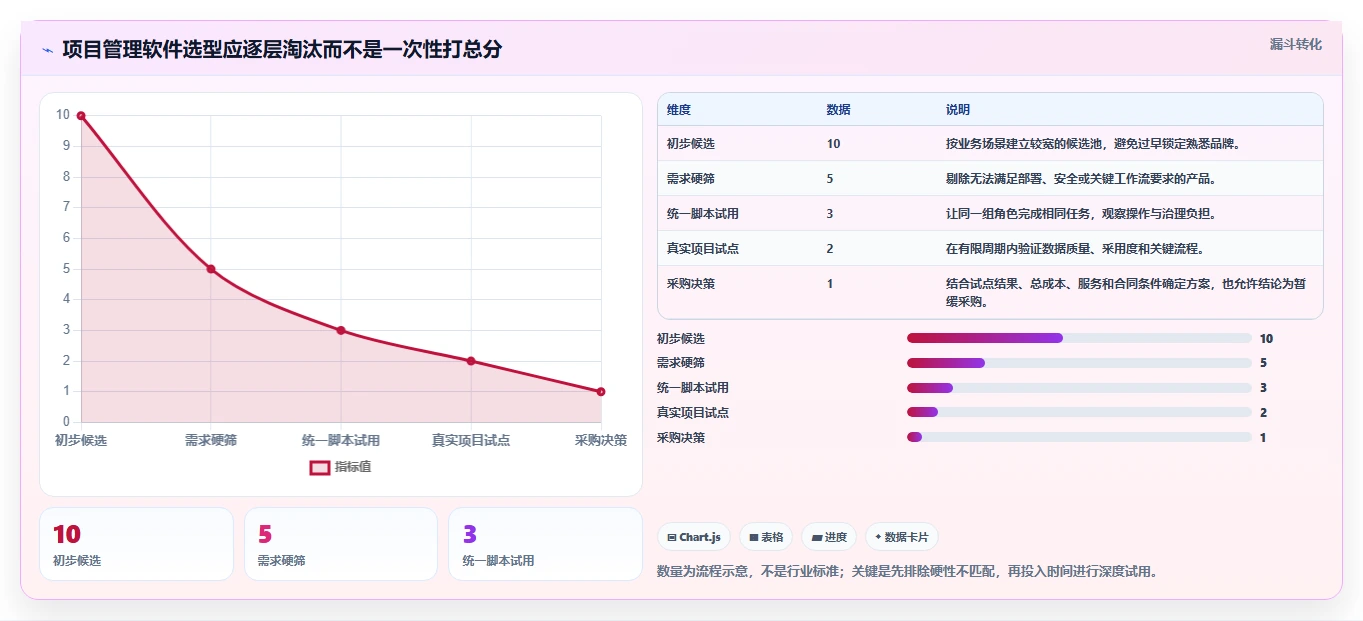The image size is (1363, 621).
Task: Toggle the 指标值 legend swatch
Action: (319, 467)
